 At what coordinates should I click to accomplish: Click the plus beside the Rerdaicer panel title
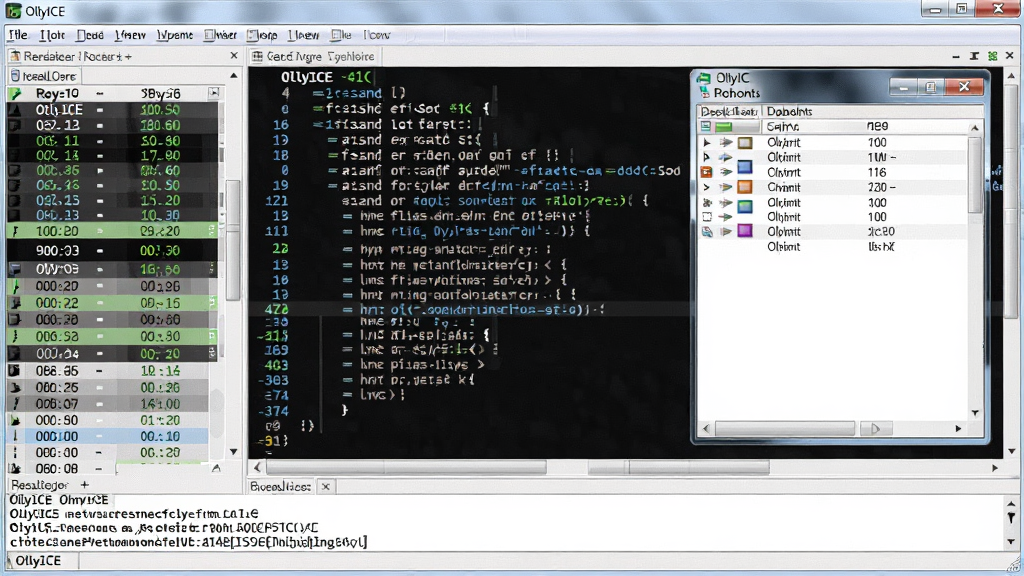128,57
